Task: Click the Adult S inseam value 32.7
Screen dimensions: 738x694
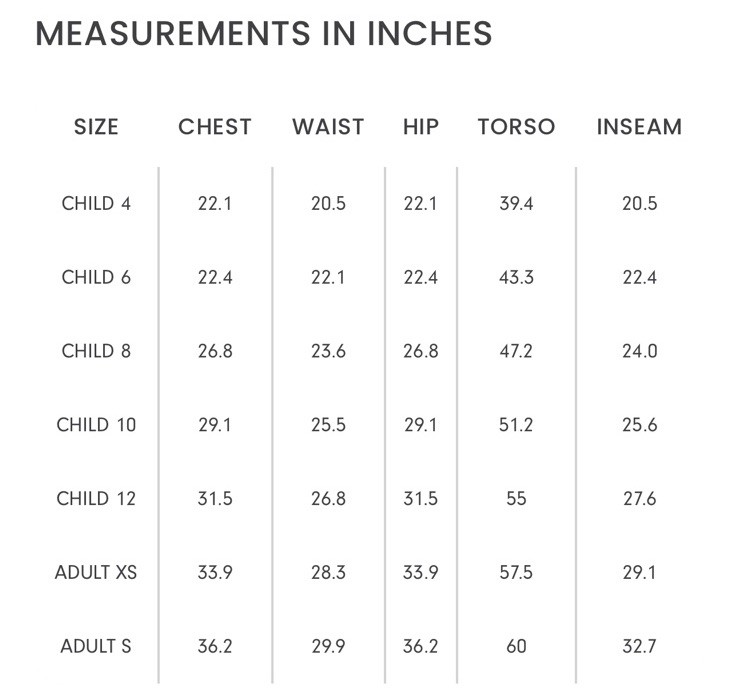Action: coord(639,646)
